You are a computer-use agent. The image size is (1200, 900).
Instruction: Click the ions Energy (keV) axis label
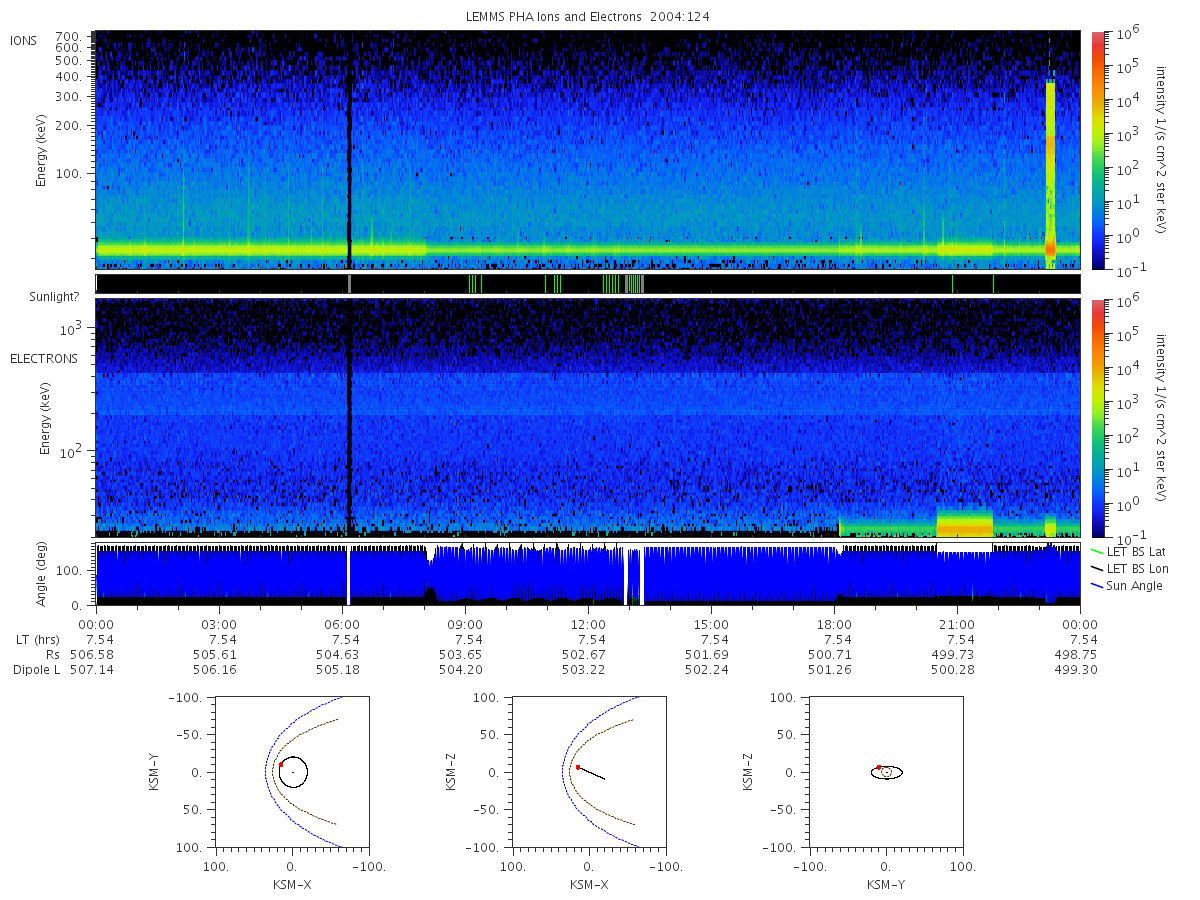[42, 150]
